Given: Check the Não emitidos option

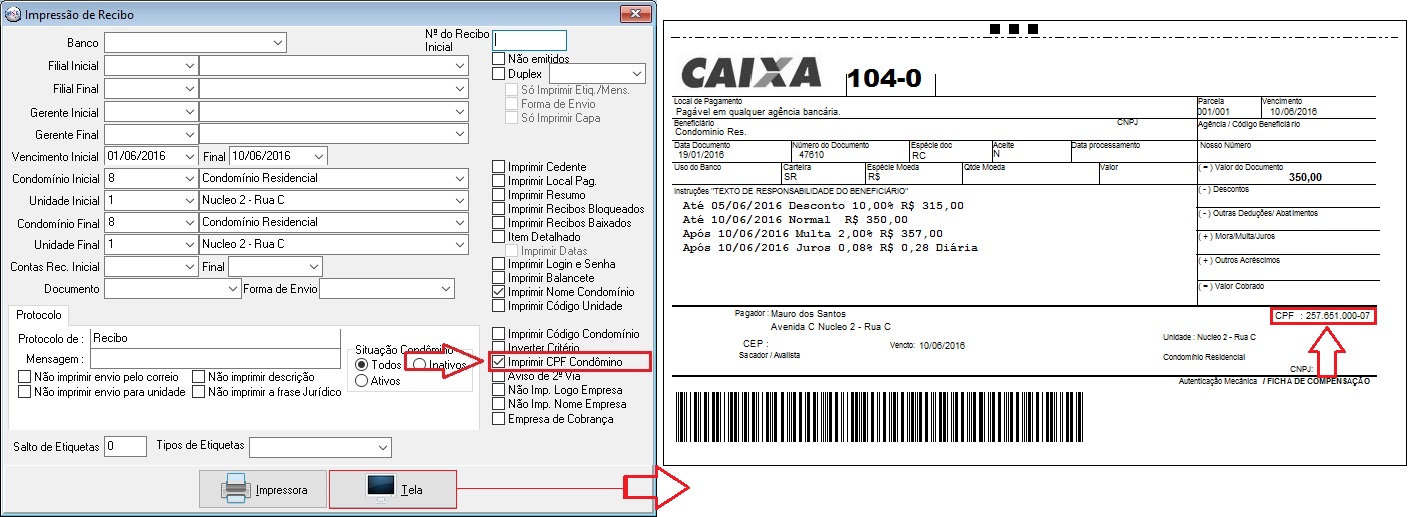Looking at the screenshot, I should [499, 59].
